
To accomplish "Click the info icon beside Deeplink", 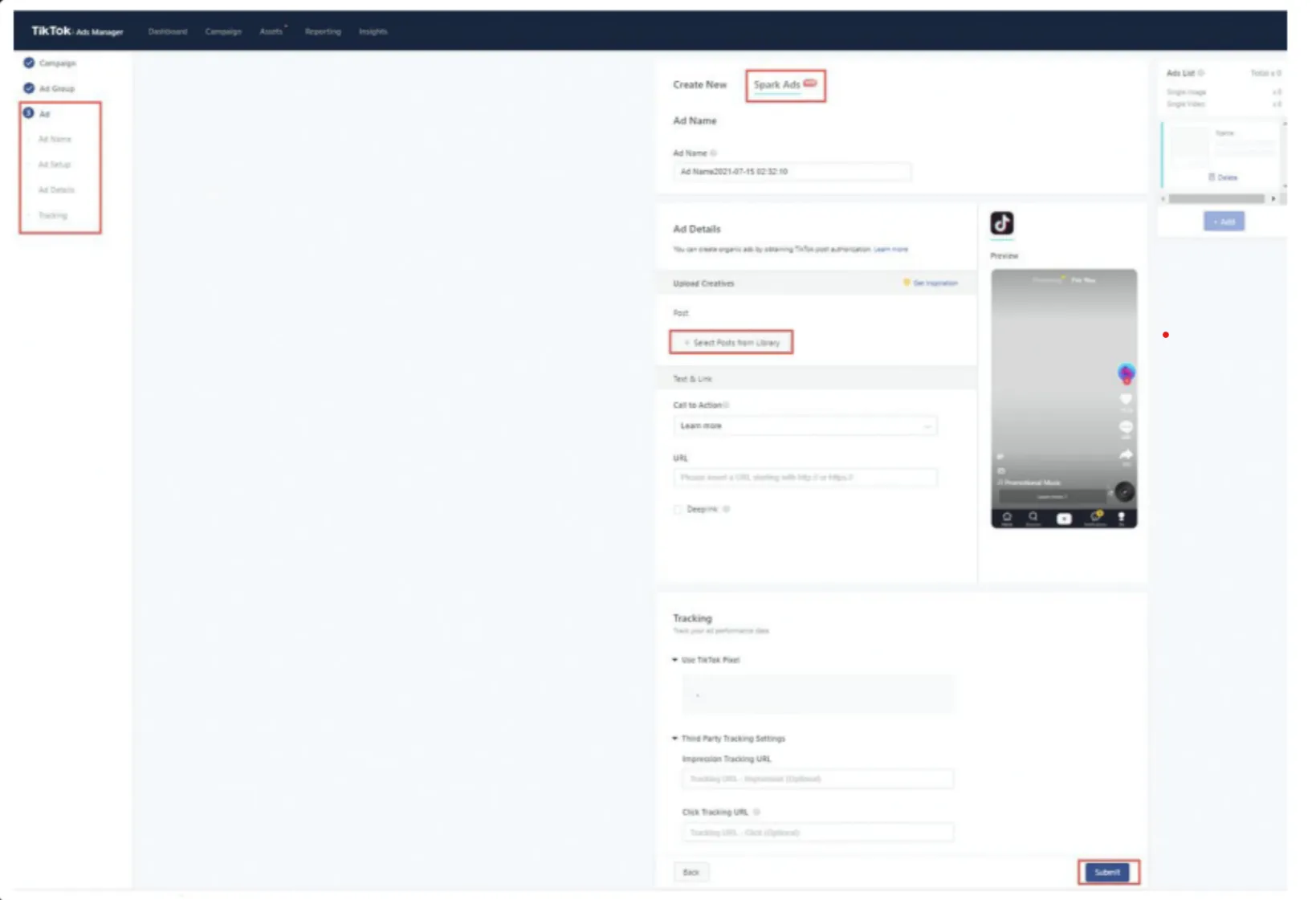I will click(x=726, y=509).
